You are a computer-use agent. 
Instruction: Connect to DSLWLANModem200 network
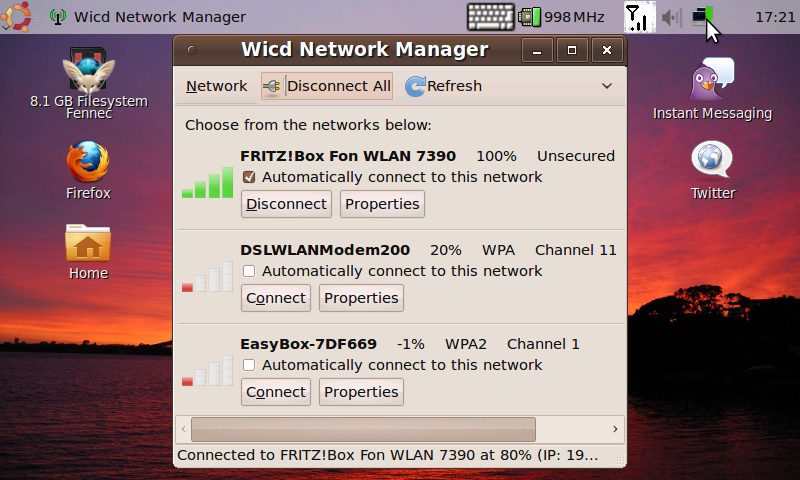click(x=276, y=298)
